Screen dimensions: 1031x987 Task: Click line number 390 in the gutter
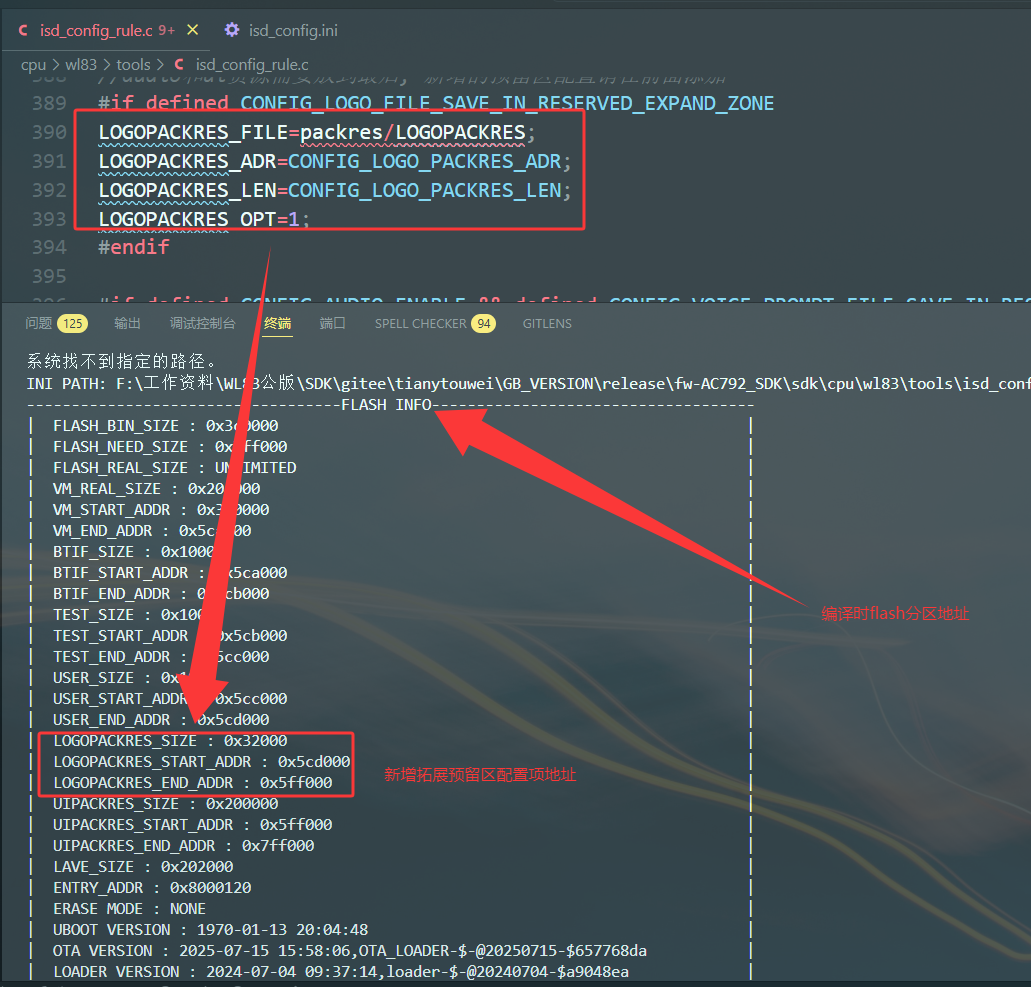click(49, 133)
